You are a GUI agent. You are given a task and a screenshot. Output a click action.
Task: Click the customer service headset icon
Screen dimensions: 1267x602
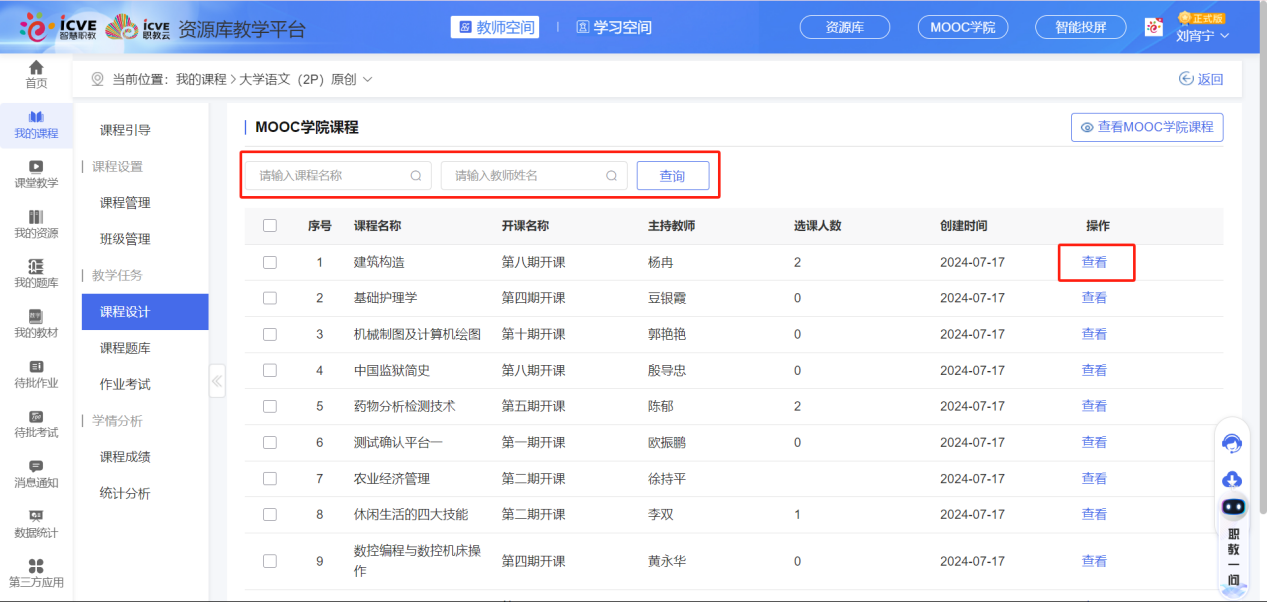(x=1232, y=443)
